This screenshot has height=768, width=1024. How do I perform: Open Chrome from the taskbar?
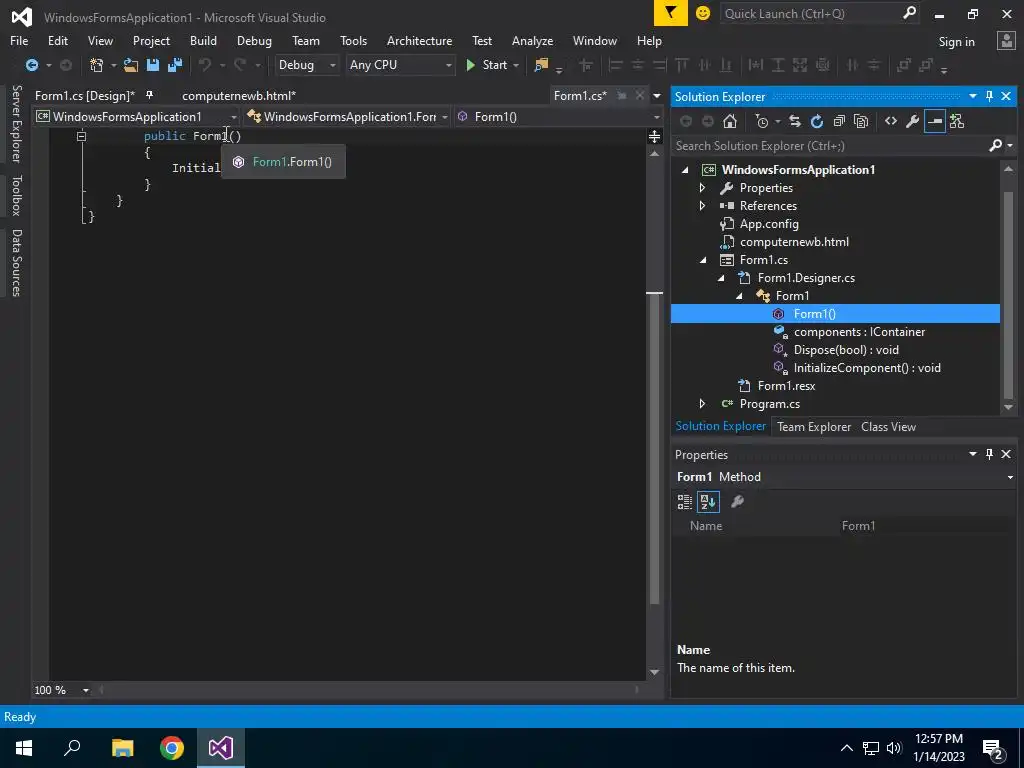(x=172, y=748)
